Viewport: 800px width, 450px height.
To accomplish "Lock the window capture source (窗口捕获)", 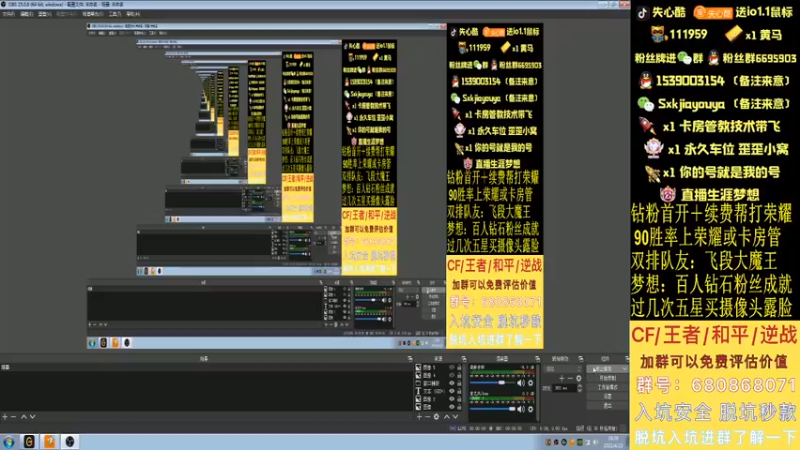I will point(459,383).
